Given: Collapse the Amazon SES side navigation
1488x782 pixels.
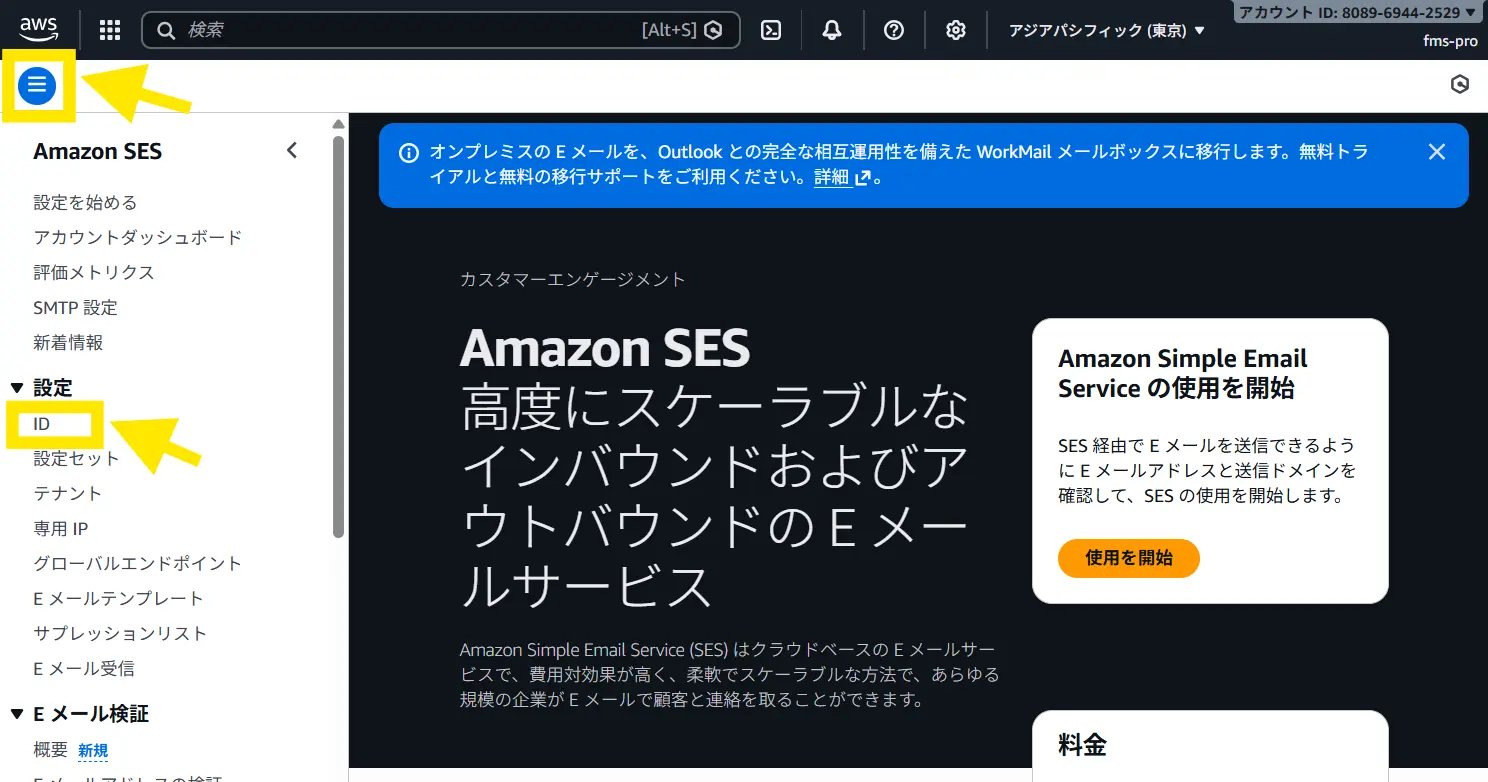Looking at the screenshot, I should click(292, 151).
